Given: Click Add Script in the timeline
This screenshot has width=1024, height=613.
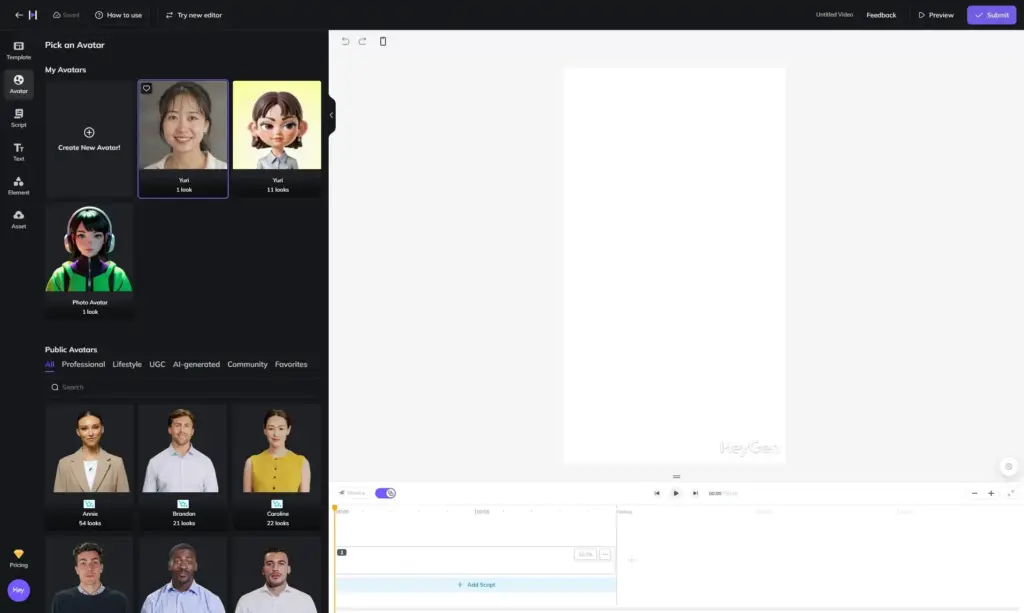Looking at the screenshot, I should point(476,584).
